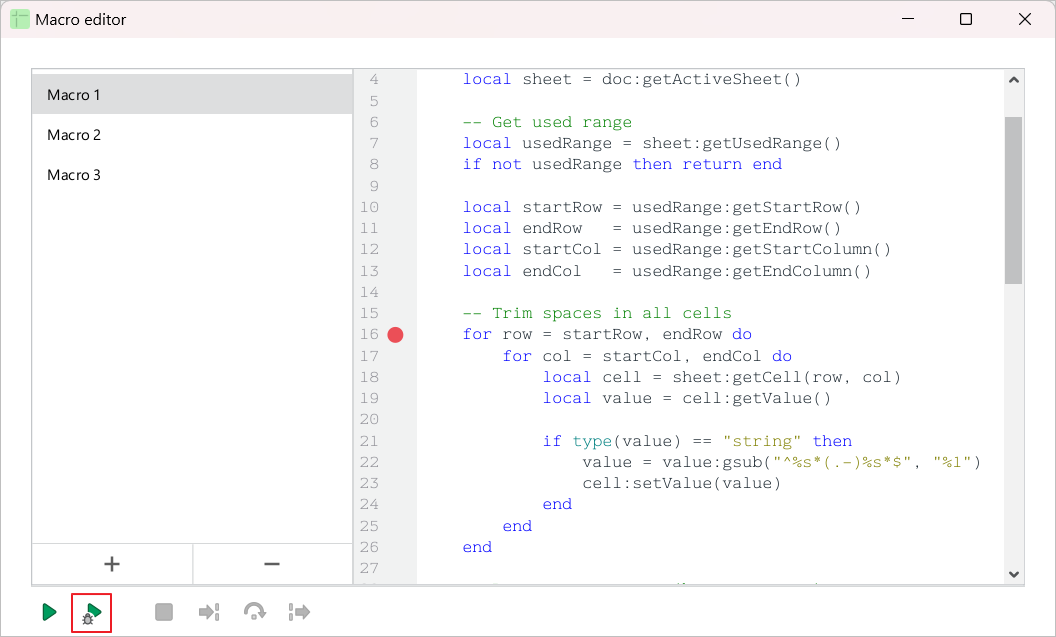The width and height of the screenshot is (1056, 637).
Task: Click the gsub pattern string on line 22
Action: (841, 462)
